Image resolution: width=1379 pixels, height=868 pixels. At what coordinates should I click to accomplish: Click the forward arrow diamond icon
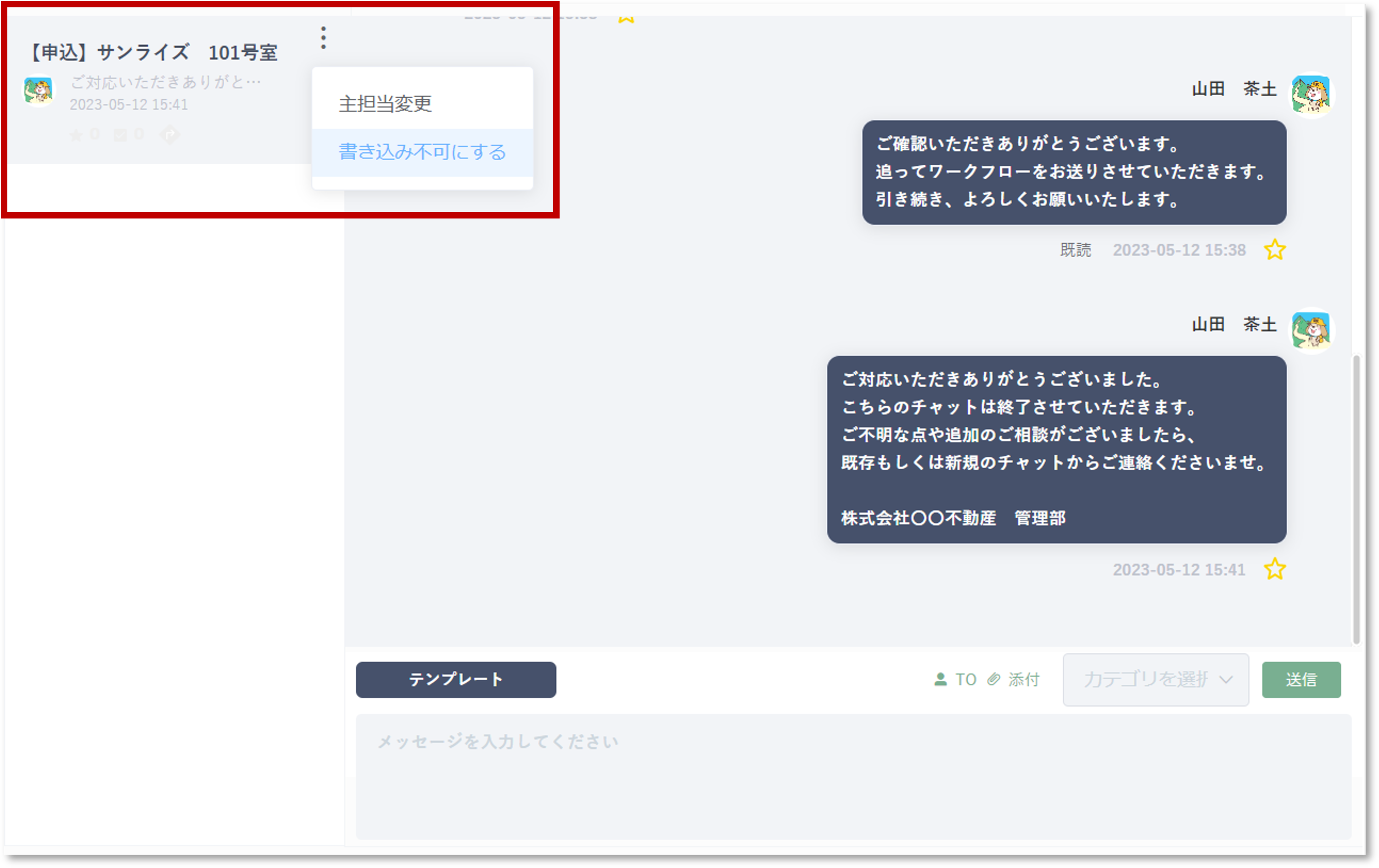[169, 134]
